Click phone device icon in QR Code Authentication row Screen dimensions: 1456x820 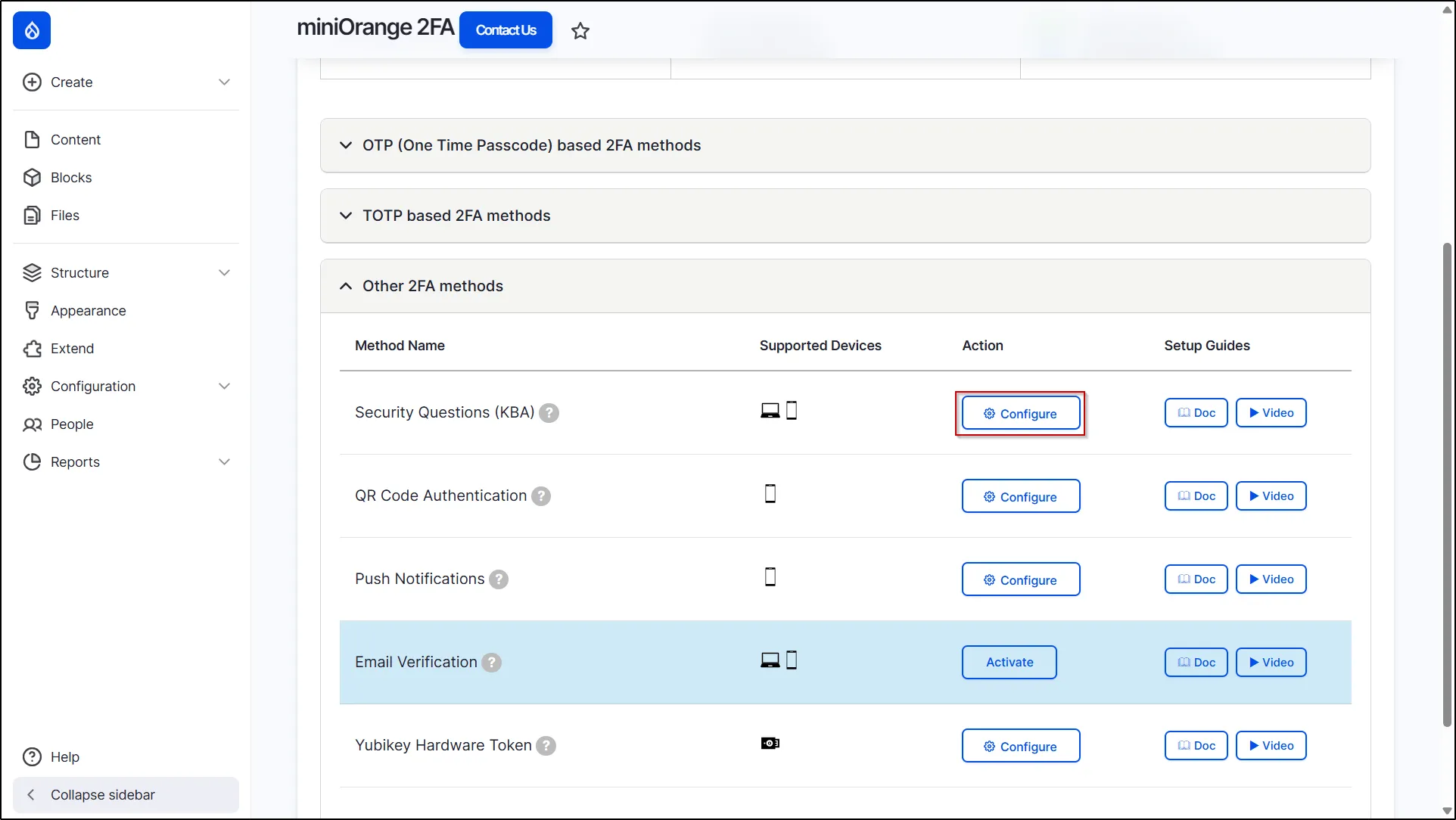pos(770,494)
